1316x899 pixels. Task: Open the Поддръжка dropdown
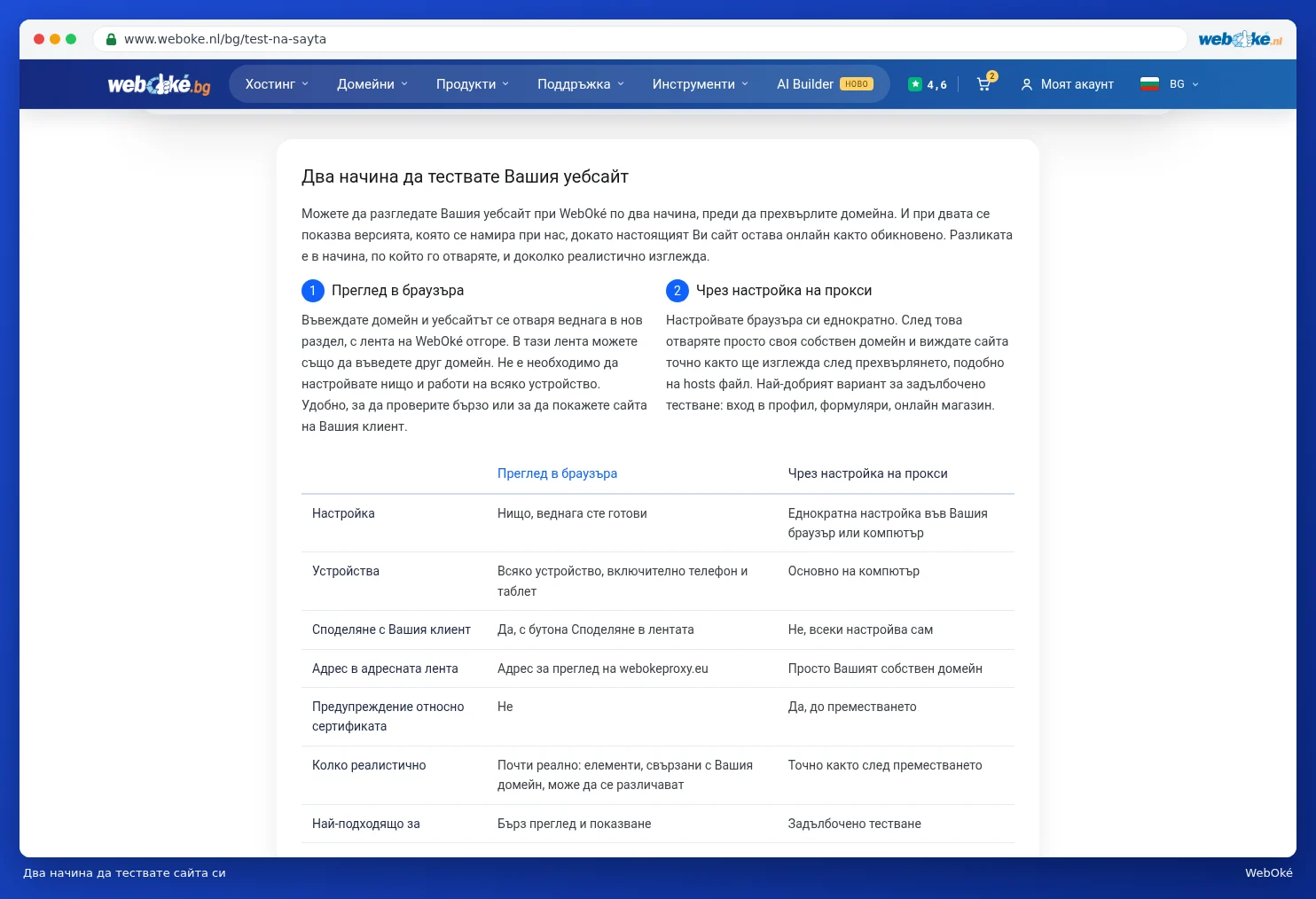coord(581,84)
